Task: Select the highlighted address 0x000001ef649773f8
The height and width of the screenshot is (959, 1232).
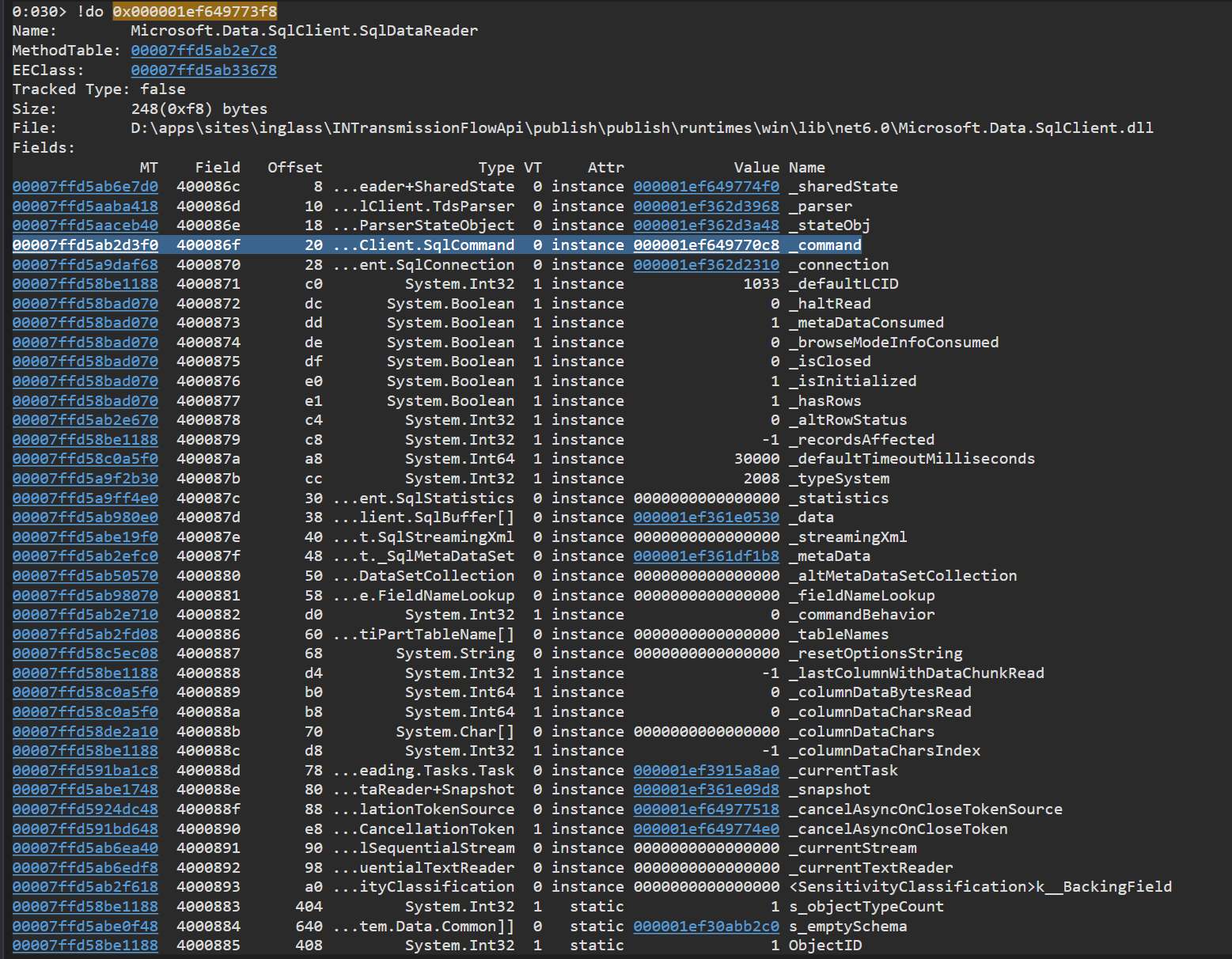Action: 195,12
